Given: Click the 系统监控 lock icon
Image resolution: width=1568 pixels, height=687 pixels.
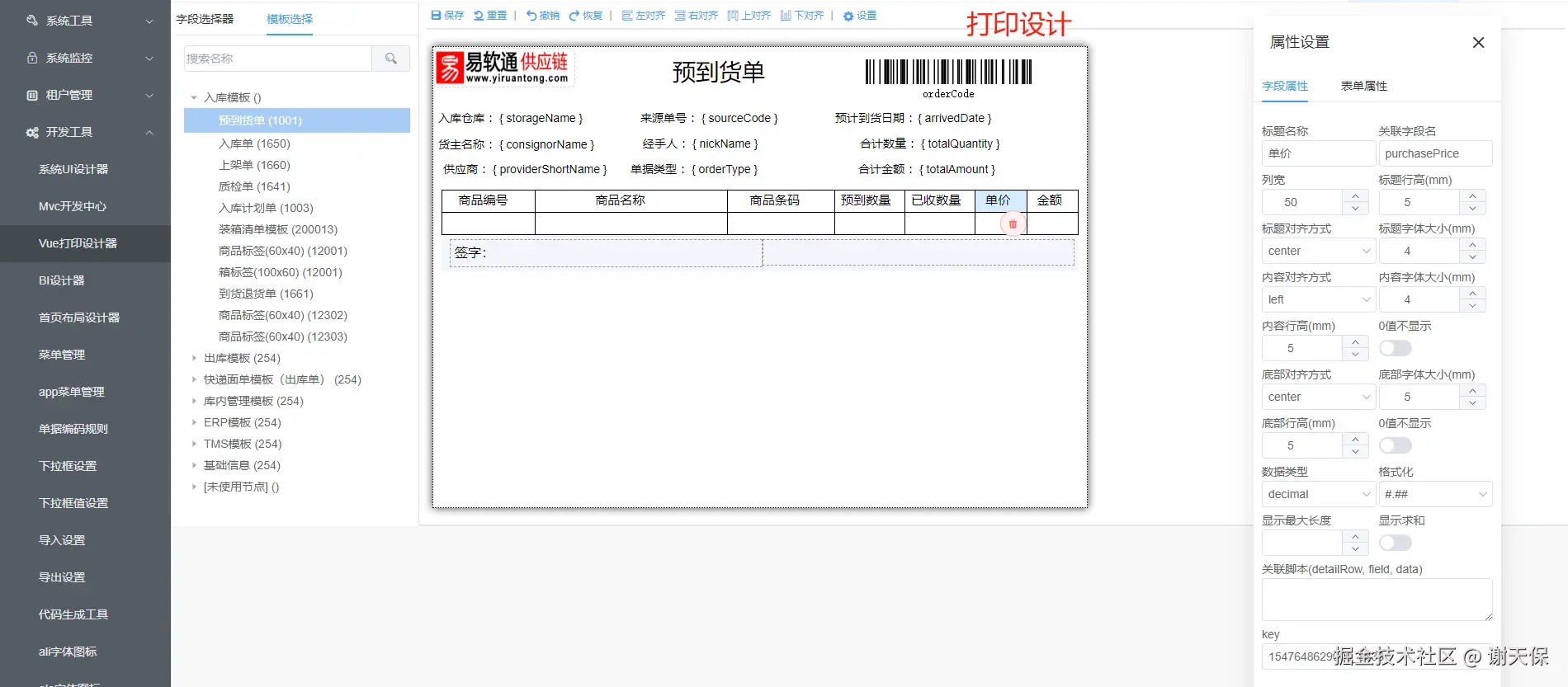Looking at the screenshot, I should [x=32, y=58].
